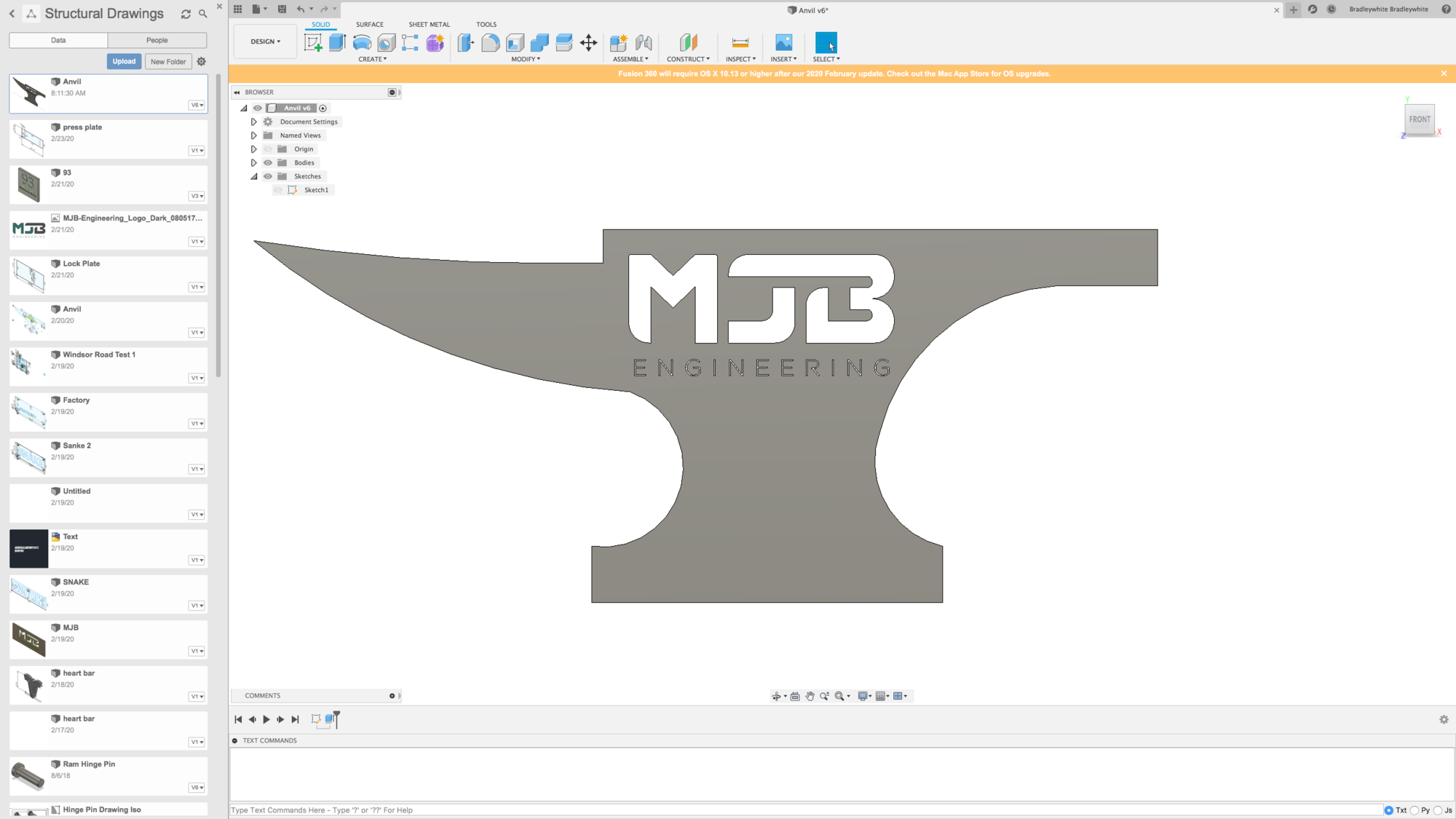The image size is (1456, 819).
Task: Click the New Folder button
Action: pos(168,61)
